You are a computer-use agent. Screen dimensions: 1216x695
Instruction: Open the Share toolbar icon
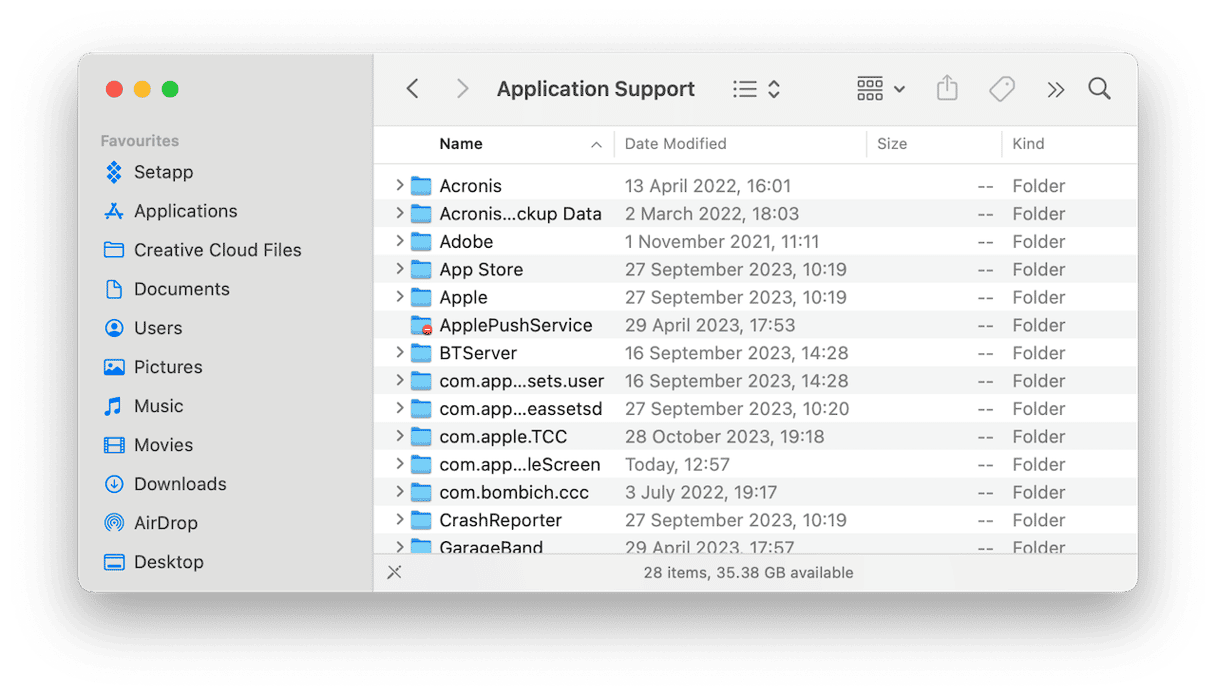[x=947, y=89]
